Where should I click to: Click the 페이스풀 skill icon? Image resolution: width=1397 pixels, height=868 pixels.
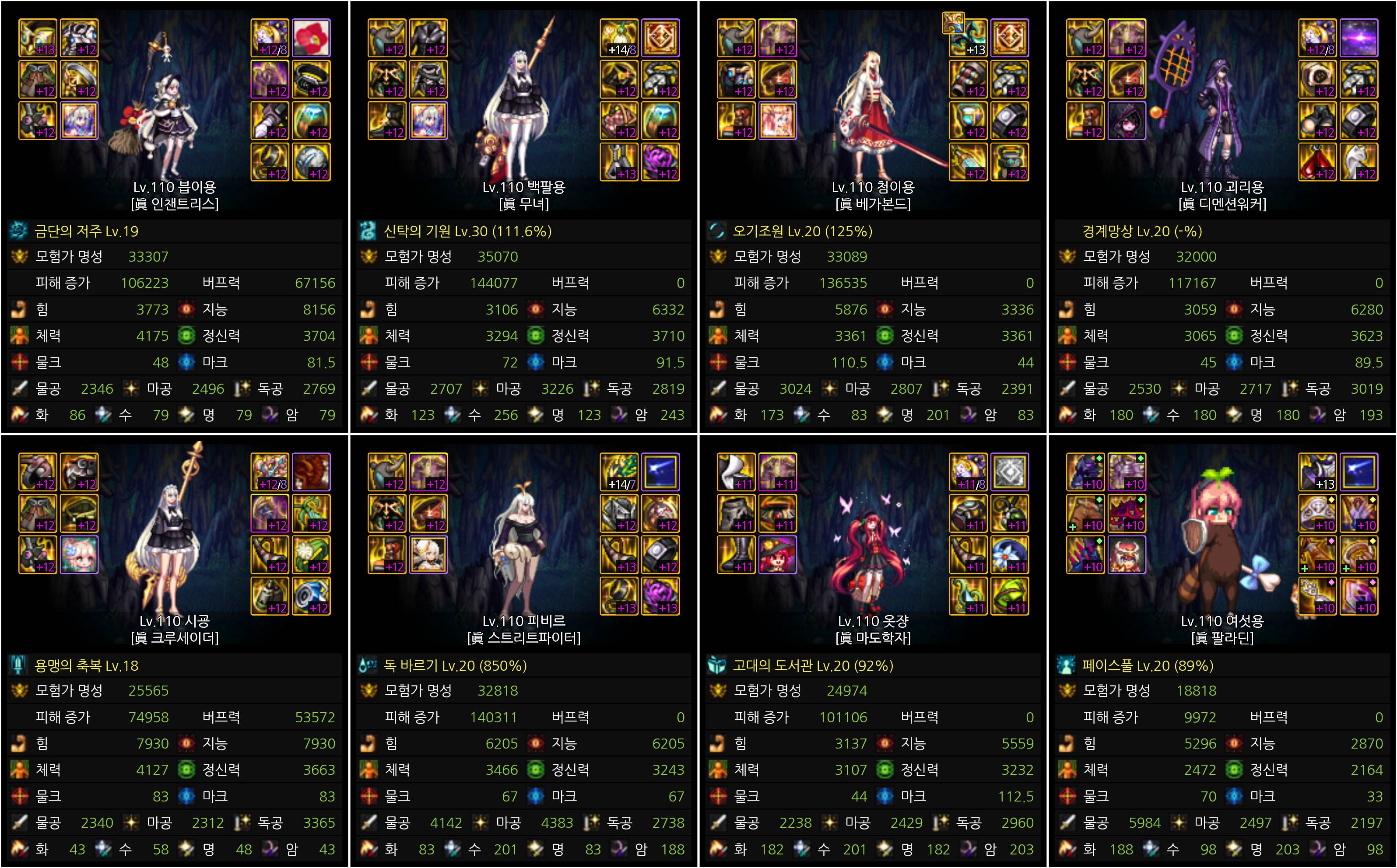[x=1066, y=665]
